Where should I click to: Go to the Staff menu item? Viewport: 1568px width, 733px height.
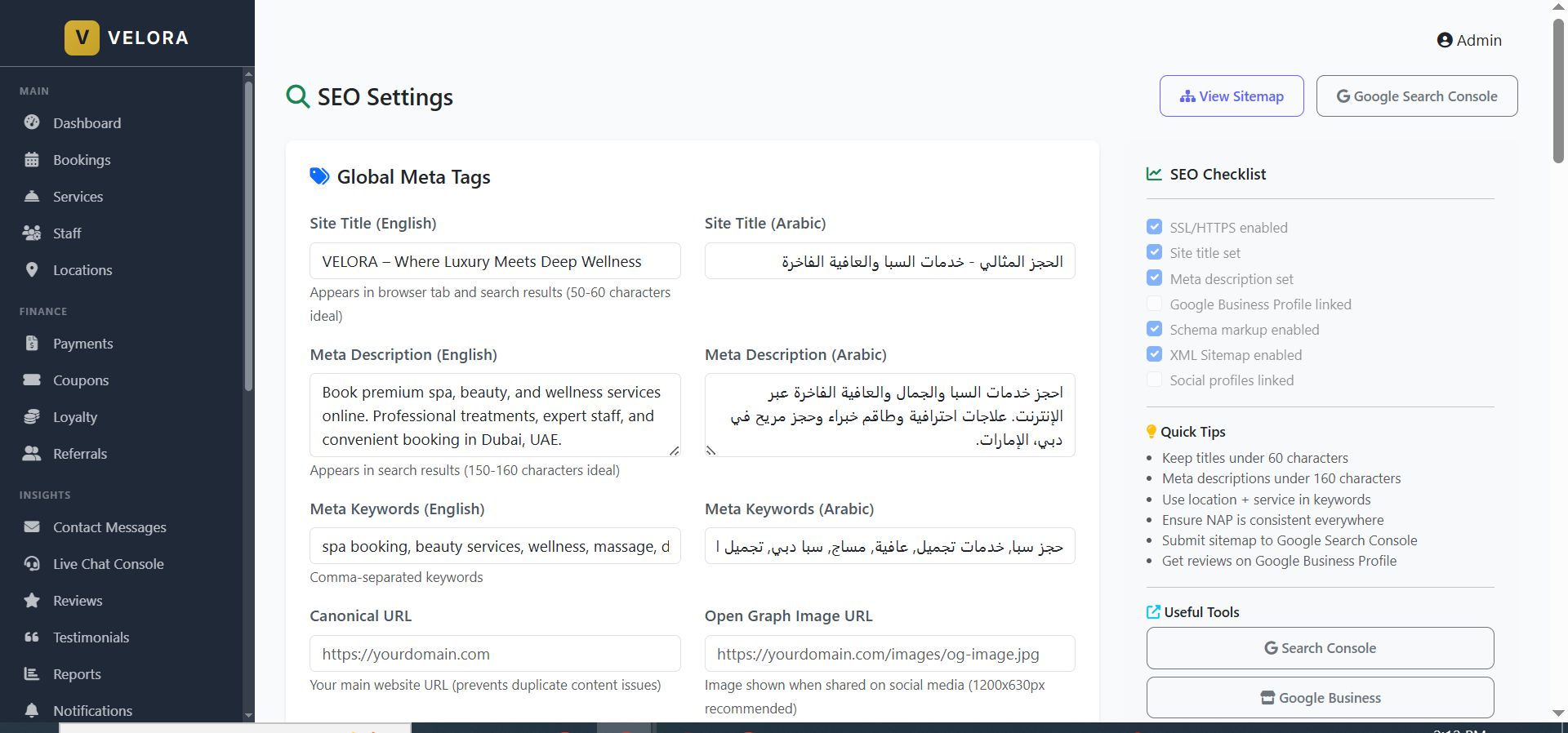tap(67, 233)
